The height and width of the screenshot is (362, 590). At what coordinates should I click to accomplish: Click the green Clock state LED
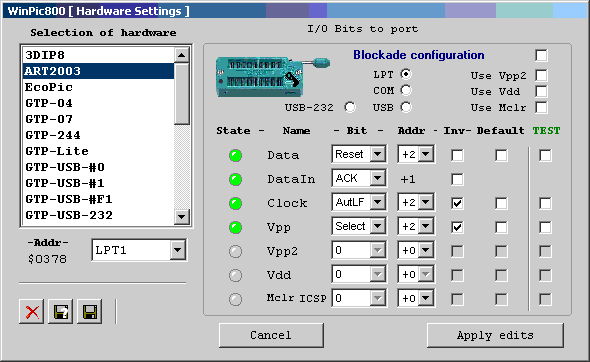(236, 204)
